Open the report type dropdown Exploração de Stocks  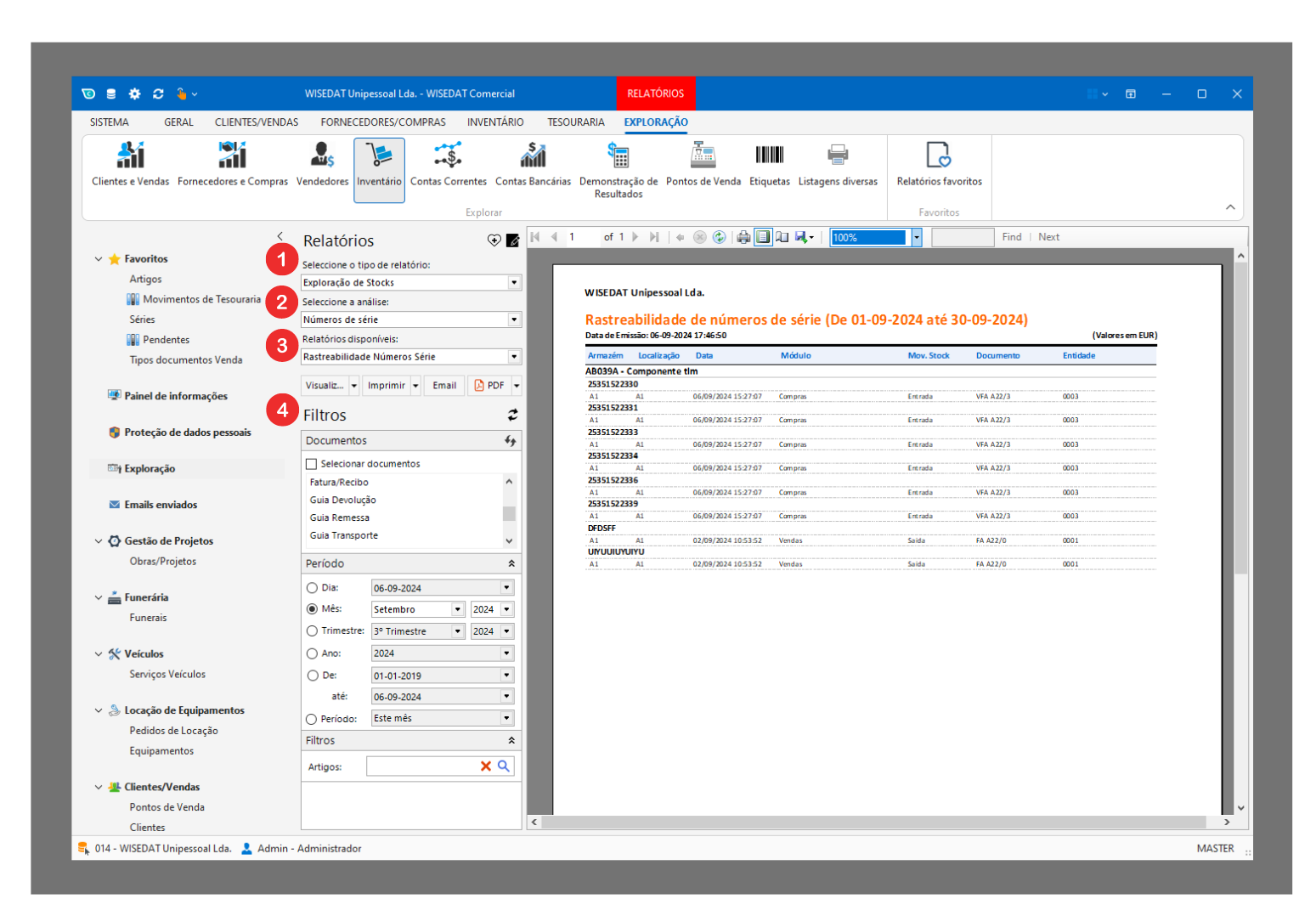pos(514,283)
